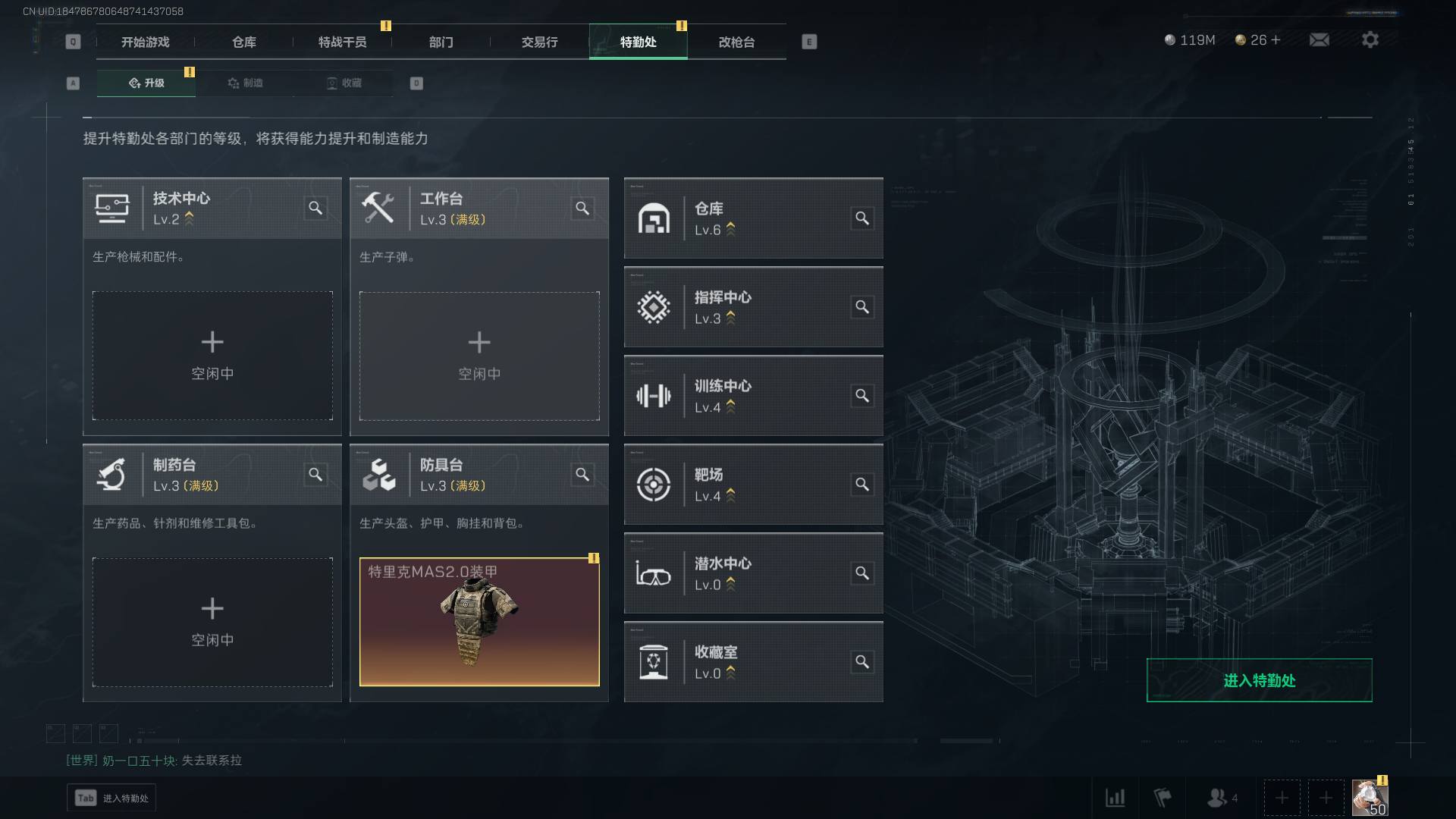
Task: Inspect 靶场 with its magnifier icon
Action: tap(862, 485)
